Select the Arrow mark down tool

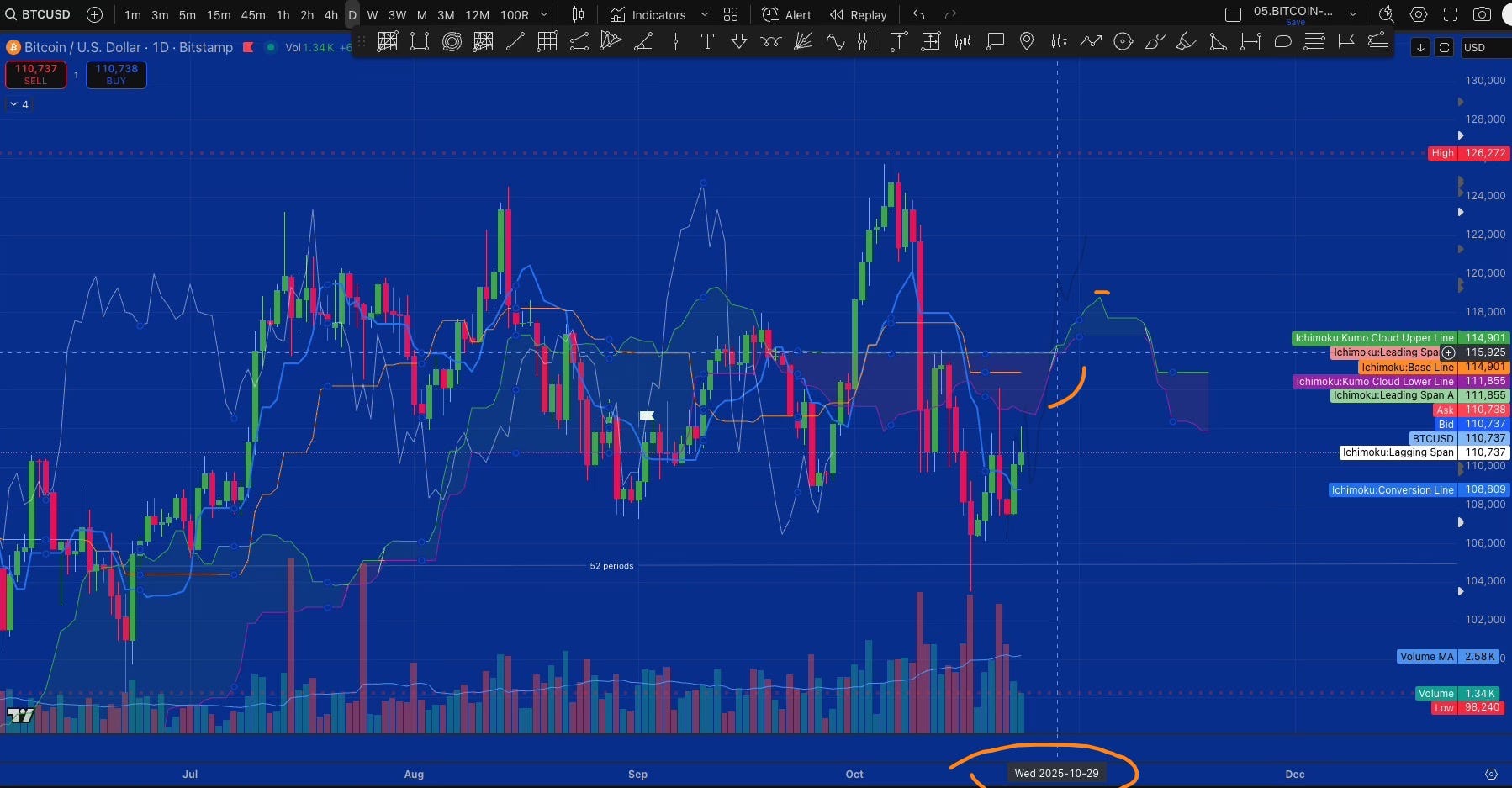[739, 41]
